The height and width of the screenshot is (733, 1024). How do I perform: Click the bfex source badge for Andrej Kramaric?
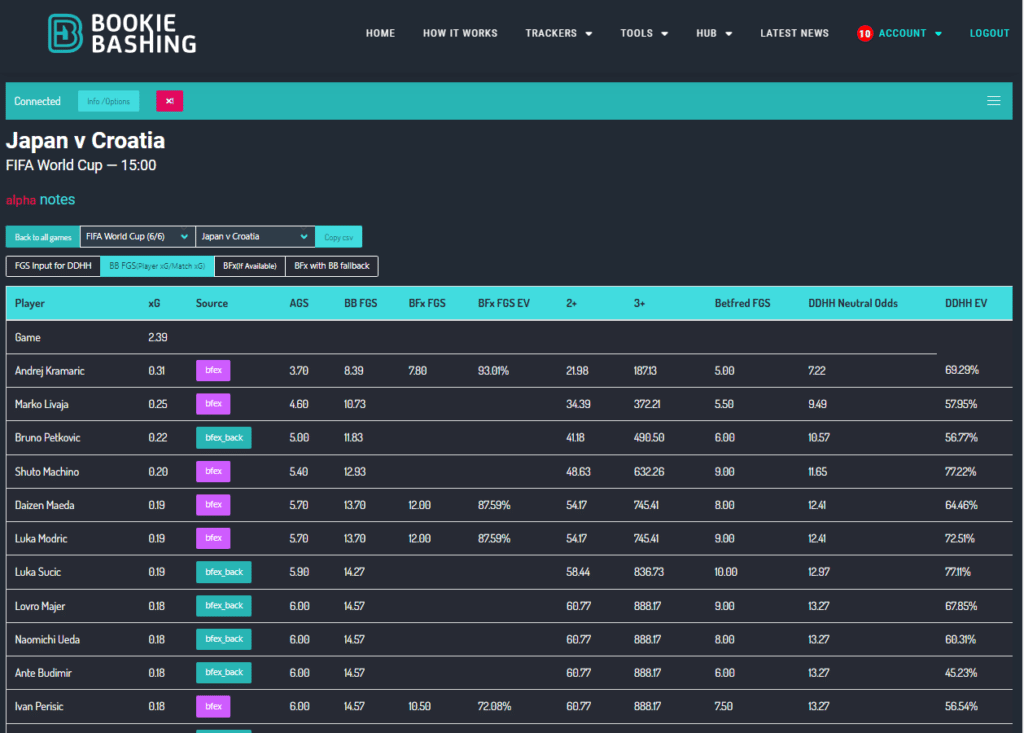213,370
